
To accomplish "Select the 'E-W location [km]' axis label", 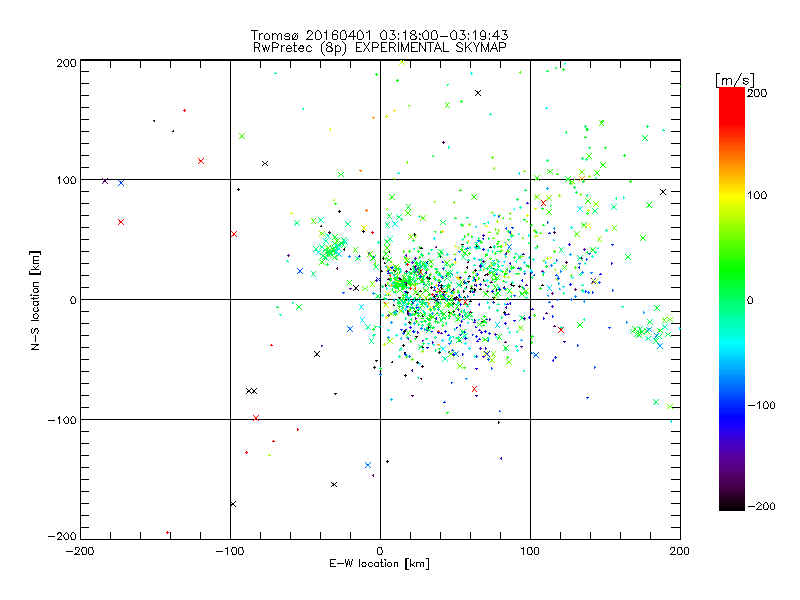I will point(379,563).
